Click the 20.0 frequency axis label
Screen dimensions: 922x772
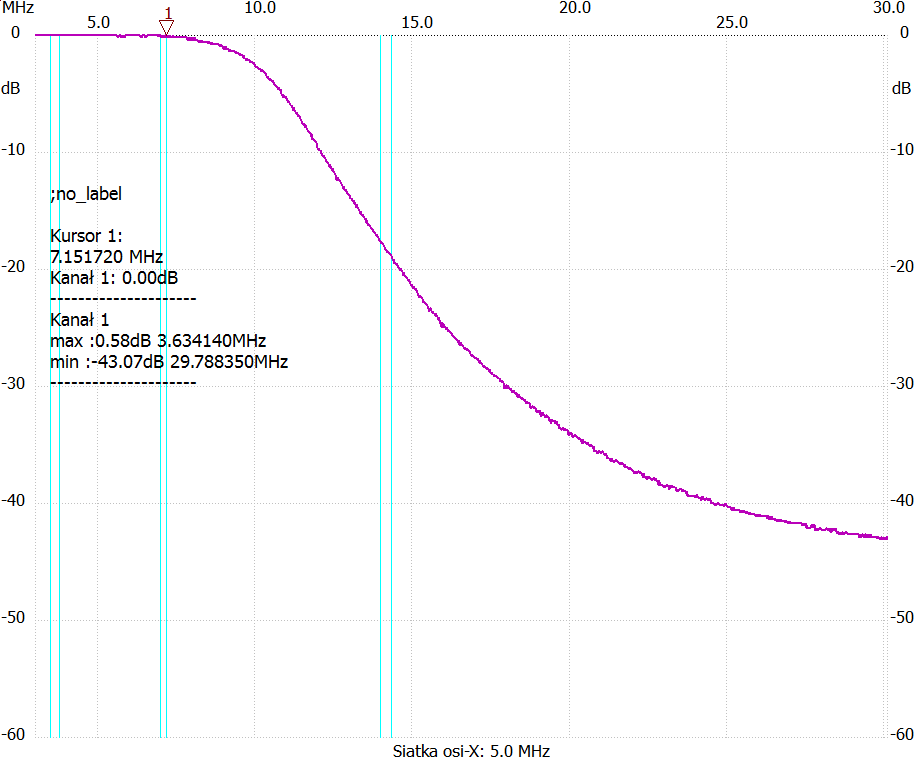click(574, 8)
